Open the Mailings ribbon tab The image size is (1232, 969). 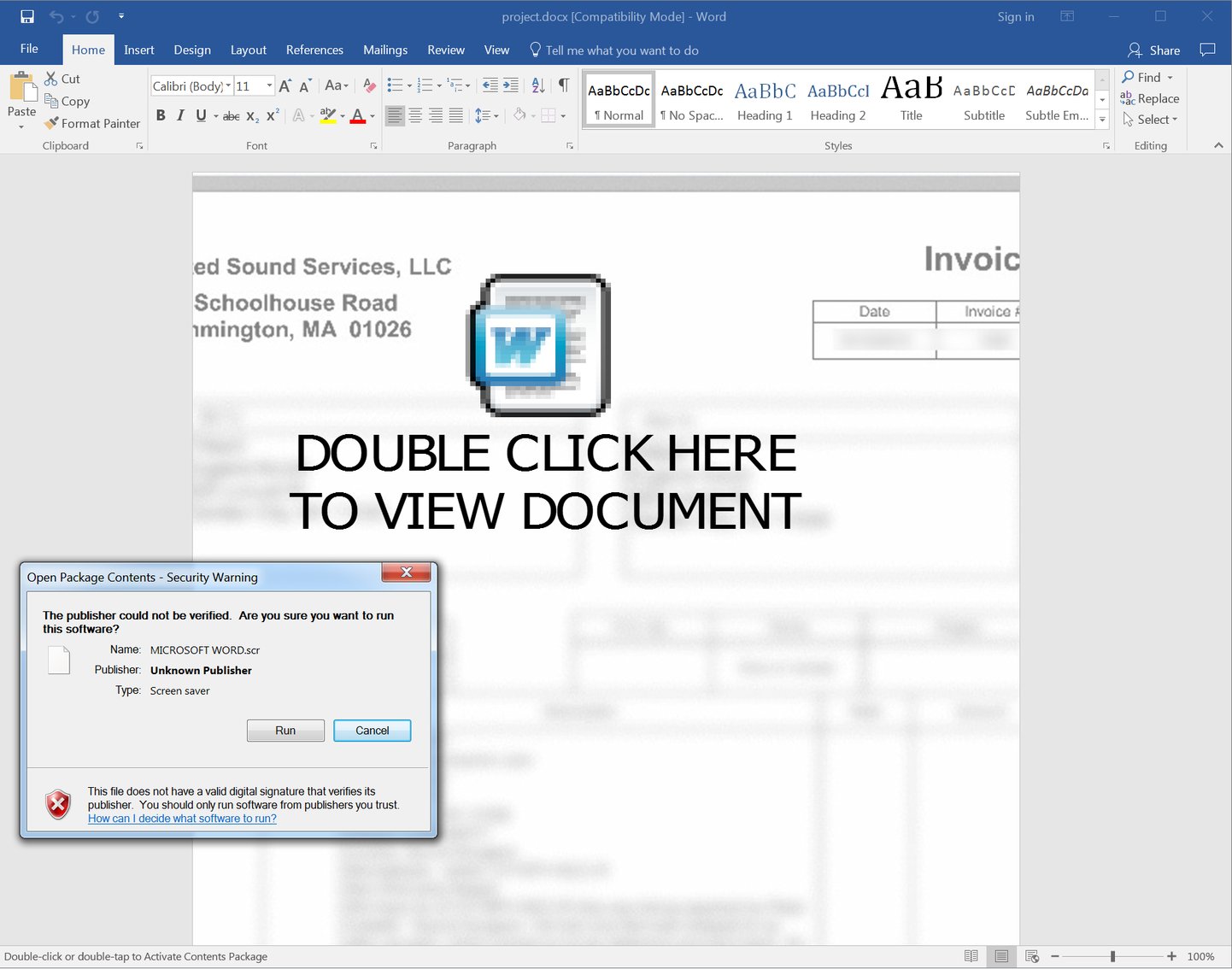coord(385,50)
